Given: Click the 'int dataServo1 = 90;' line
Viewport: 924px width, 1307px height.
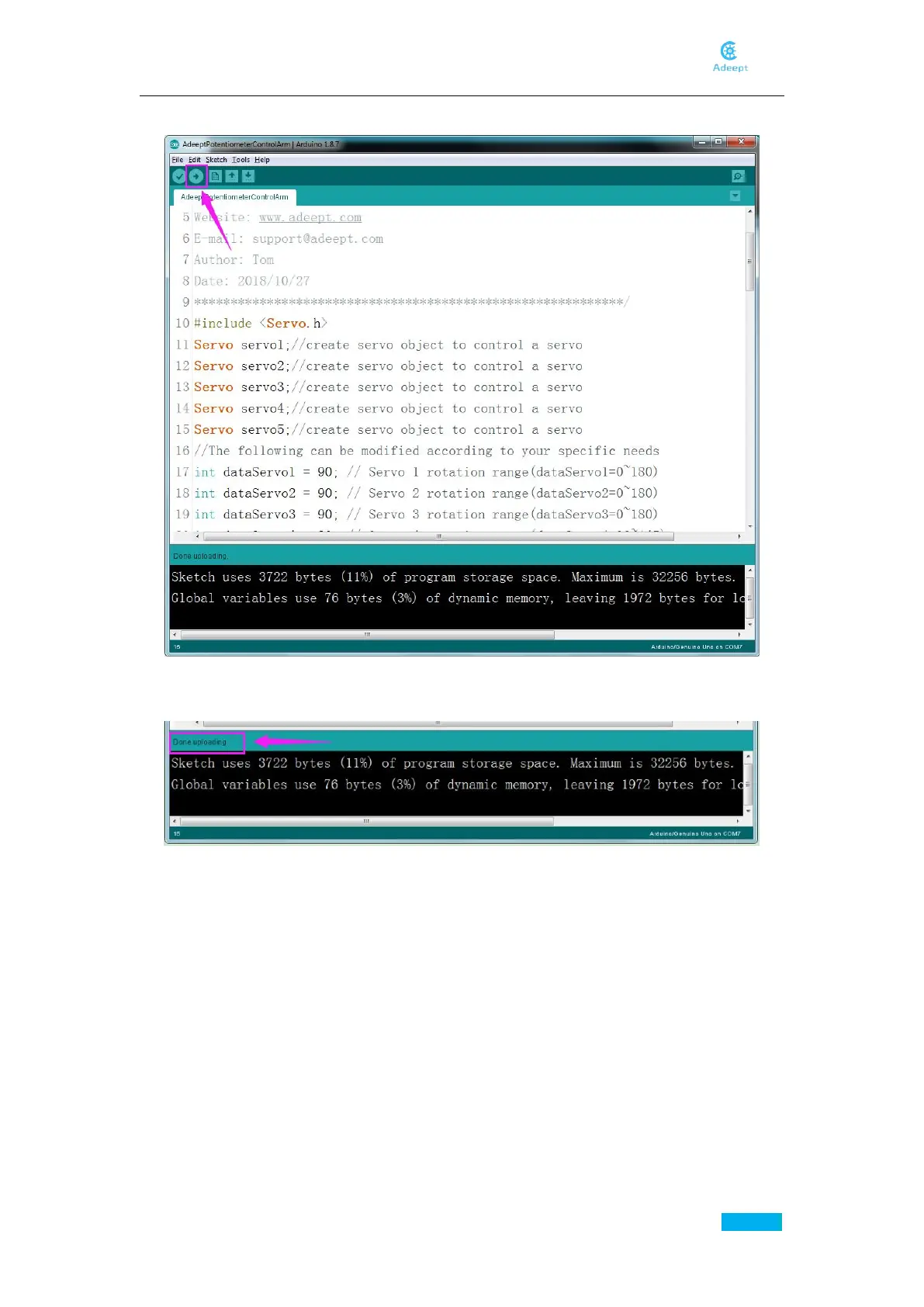Looking at the screenshot, I should (426, 472).
